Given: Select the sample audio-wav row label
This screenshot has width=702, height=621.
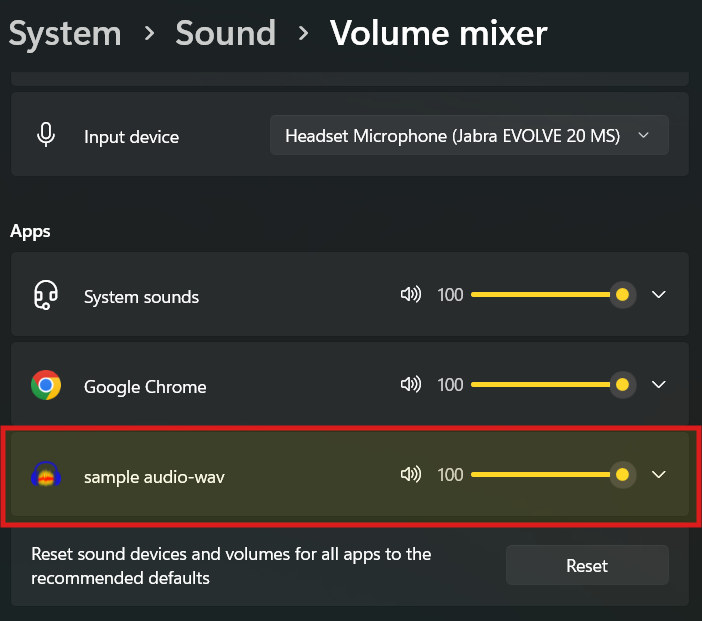Looking at the screenshot, I should pyautogui.click(x=154, y=477).
